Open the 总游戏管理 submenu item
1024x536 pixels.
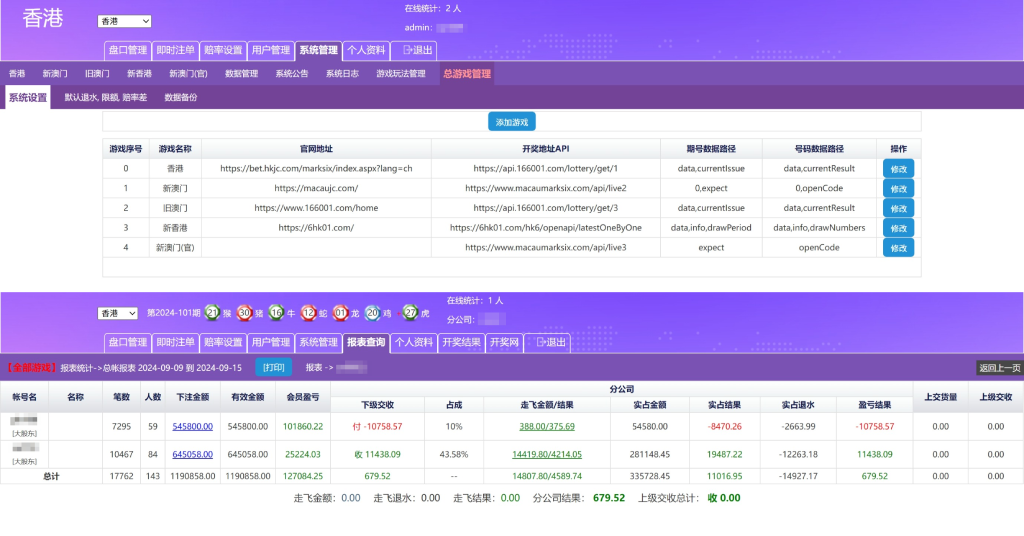[x=467, y=73]
